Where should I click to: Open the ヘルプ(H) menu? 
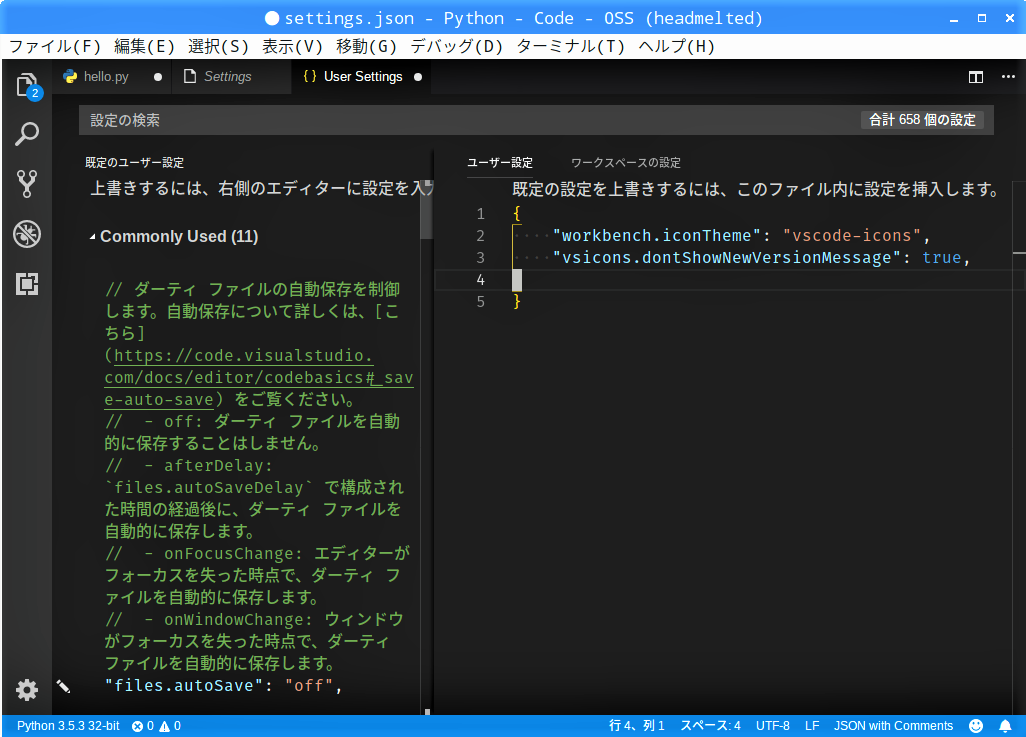pyautogui.click(x=676, y=46)
